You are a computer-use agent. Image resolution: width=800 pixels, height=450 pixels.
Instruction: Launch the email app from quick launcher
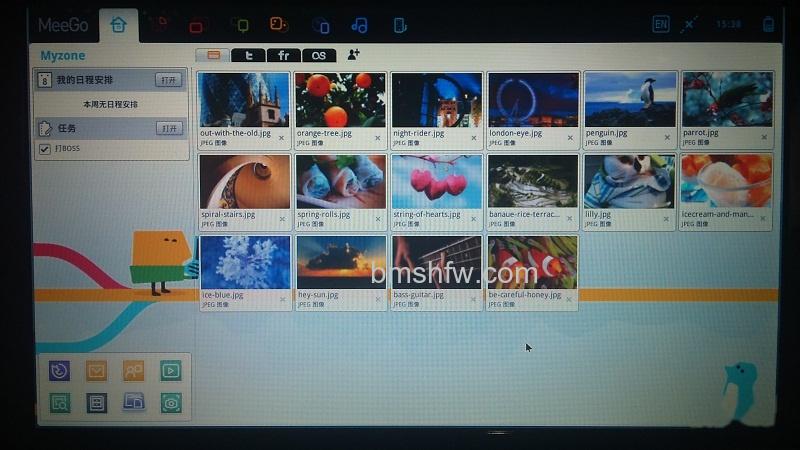[96, 371]
